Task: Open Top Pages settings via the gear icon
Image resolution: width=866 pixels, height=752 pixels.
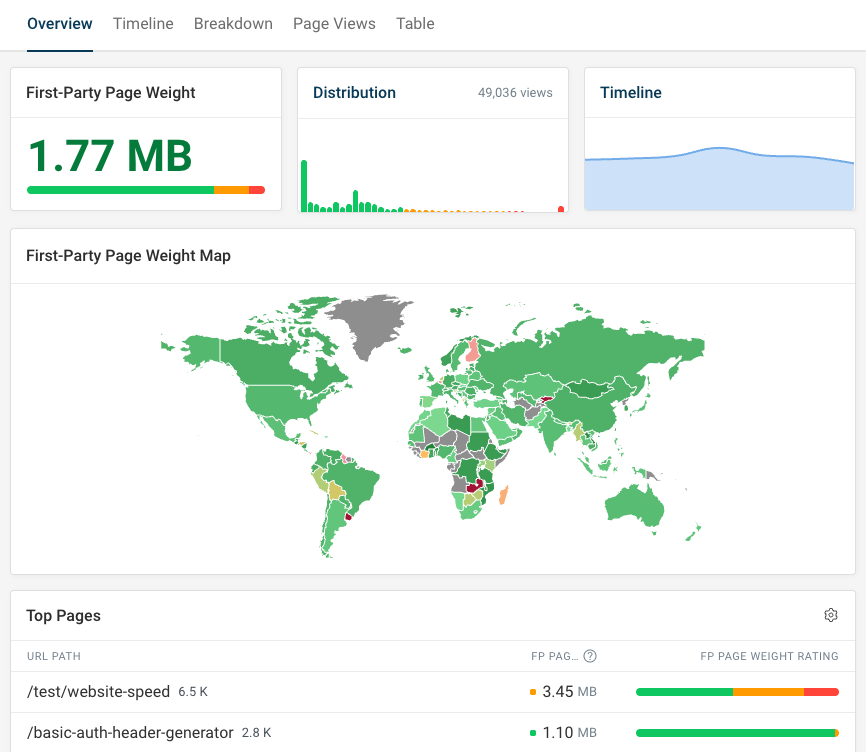Action: tap(831, 615)
